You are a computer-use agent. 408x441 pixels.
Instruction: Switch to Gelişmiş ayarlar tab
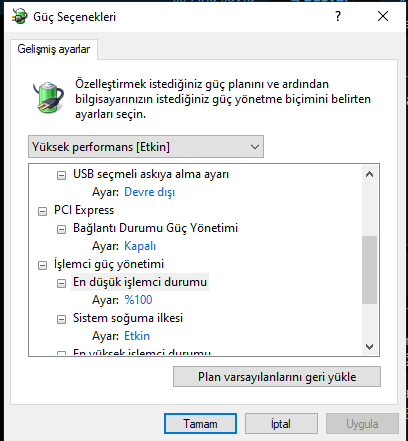54,49
